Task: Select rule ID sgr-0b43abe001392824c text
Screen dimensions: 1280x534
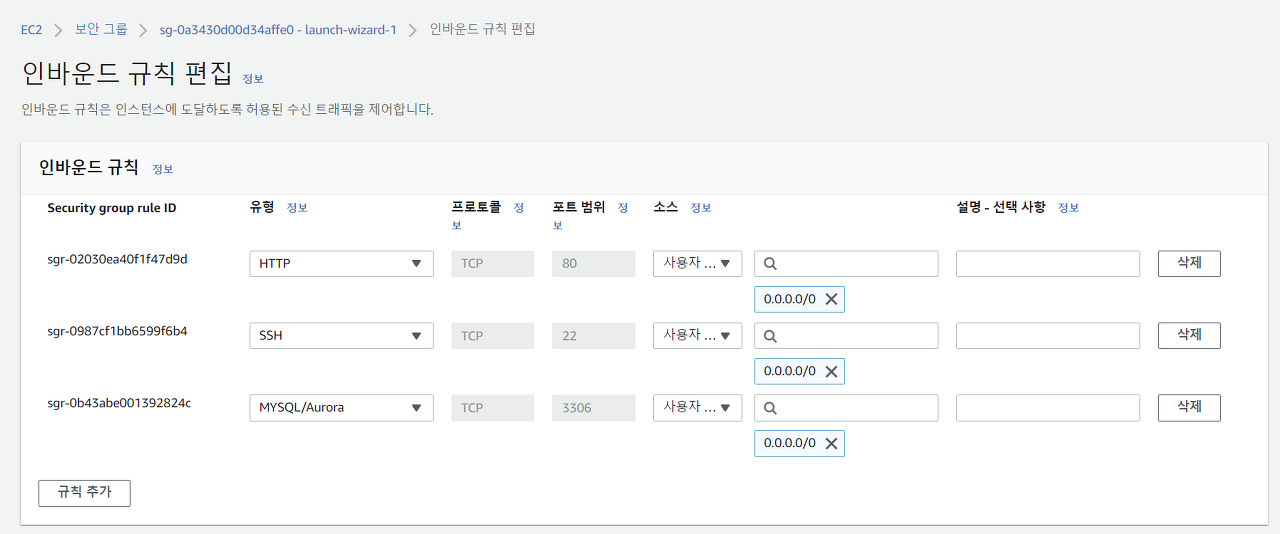Action: [x=119, y=403]
